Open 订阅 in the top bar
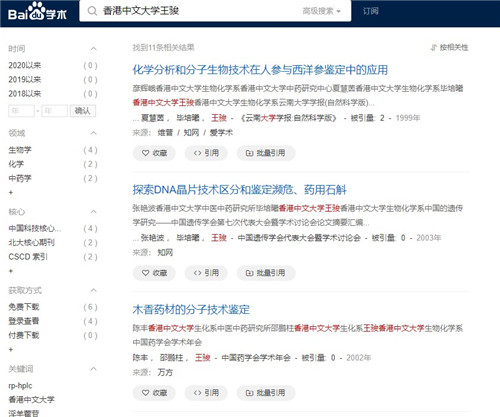Viewport: 500px width, 417px height. (370, 11)
